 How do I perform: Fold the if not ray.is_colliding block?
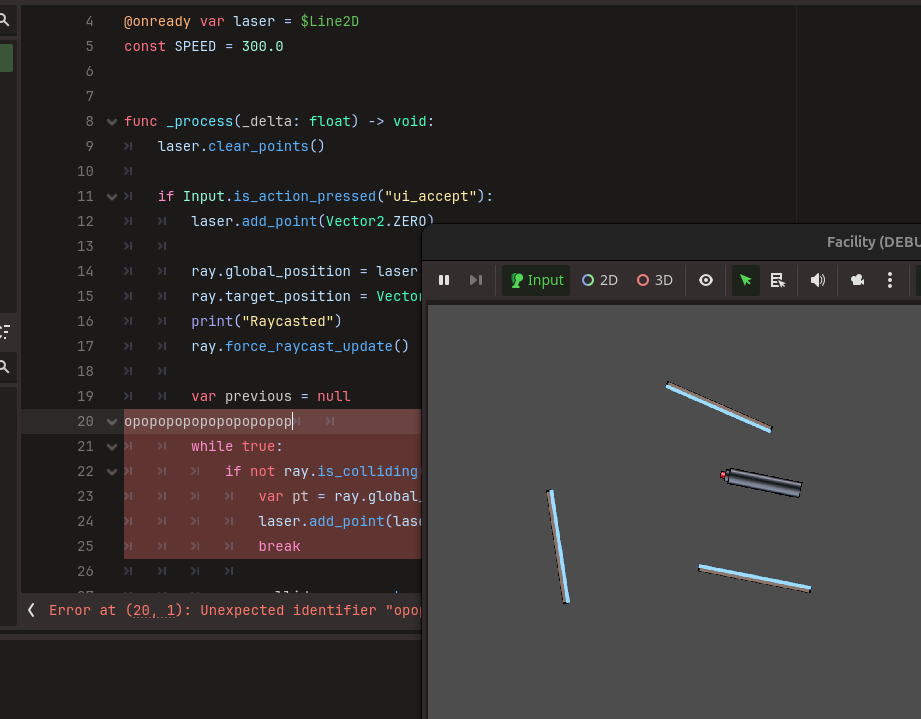(112, 472)
